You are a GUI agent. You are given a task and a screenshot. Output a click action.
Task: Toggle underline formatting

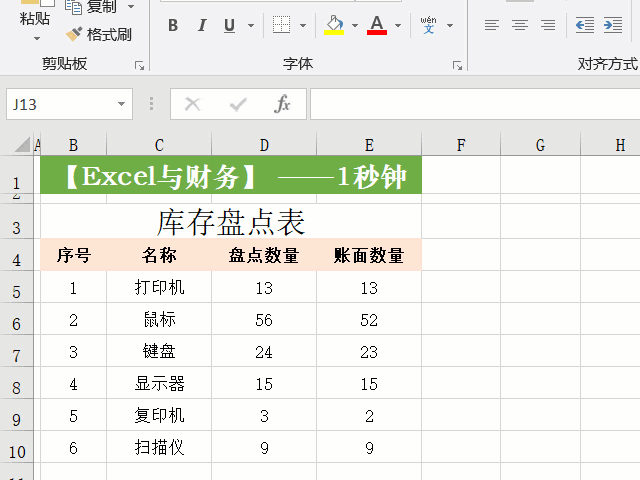pos(229,25)
